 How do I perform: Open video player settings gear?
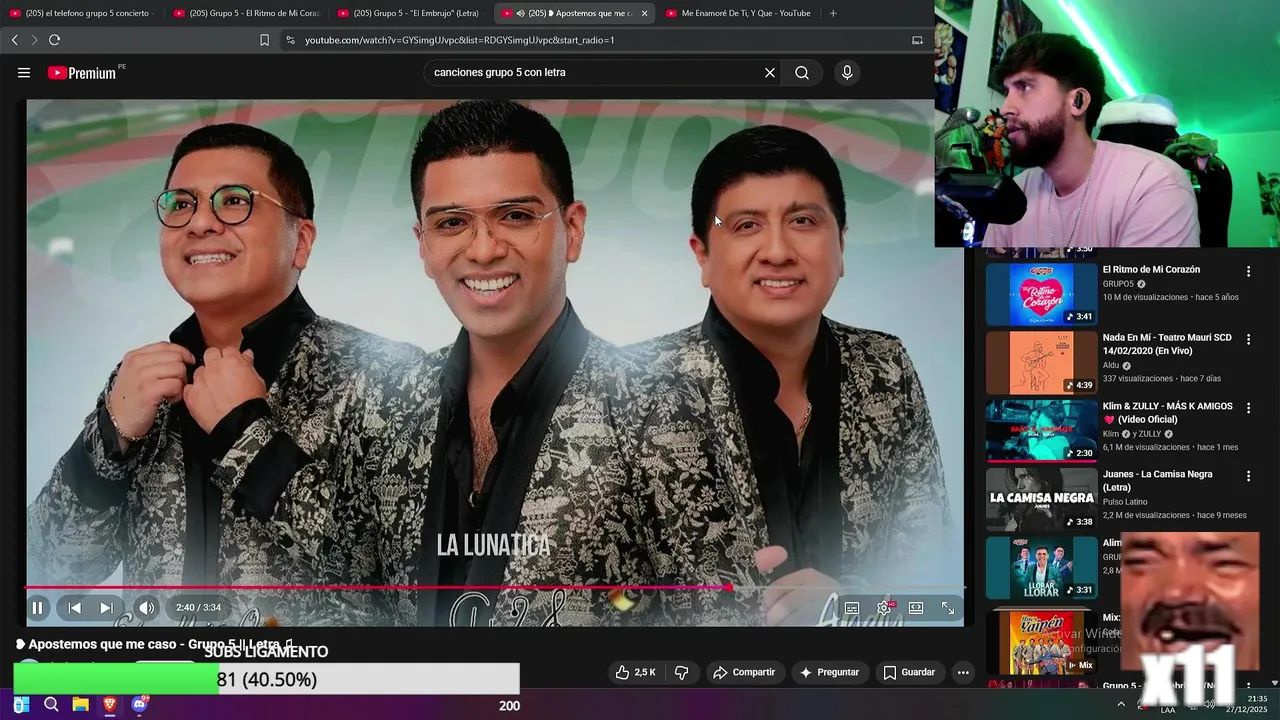pos(884,608)
